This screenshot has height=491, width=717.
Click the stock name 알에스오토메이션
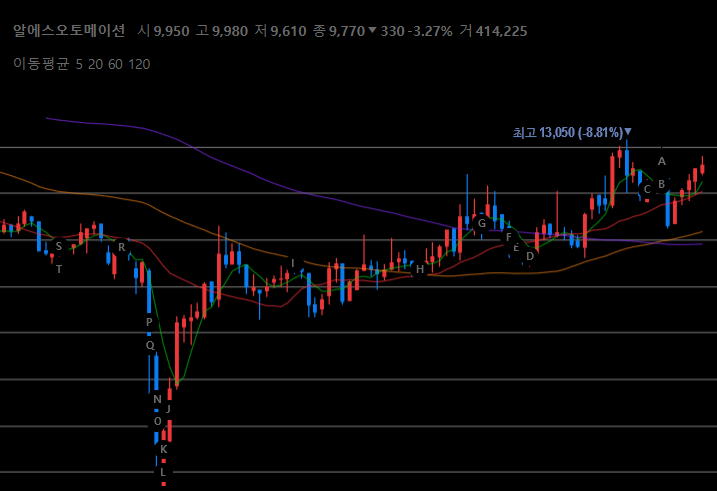[69, 31]
